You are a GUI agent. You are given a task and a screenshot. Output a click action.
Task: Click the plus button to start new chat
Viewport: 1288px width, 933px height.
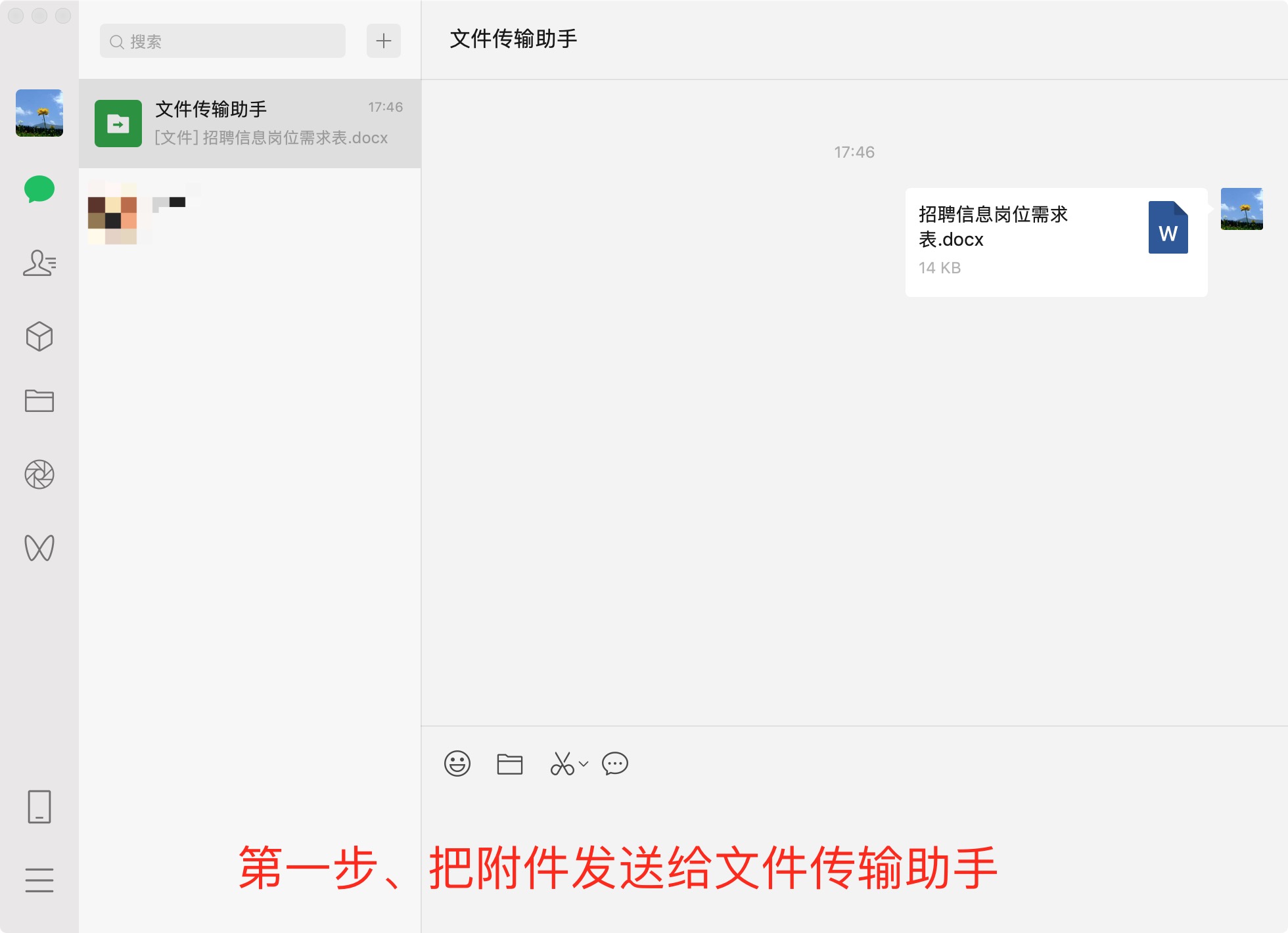[x=384, y=41]
